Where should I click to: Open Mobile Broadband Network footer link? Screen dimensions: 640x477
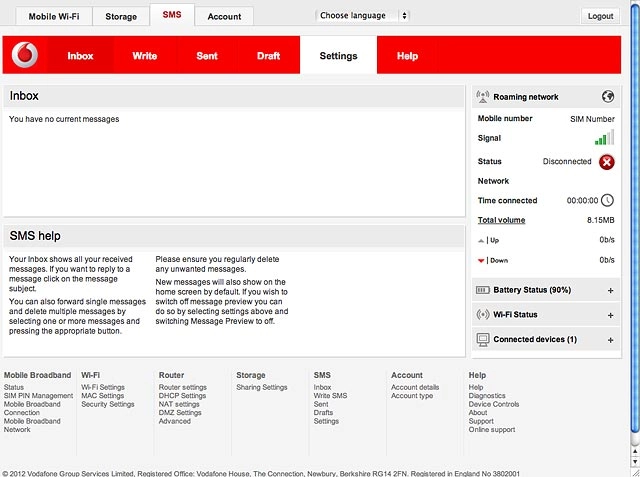coord(32,425)
